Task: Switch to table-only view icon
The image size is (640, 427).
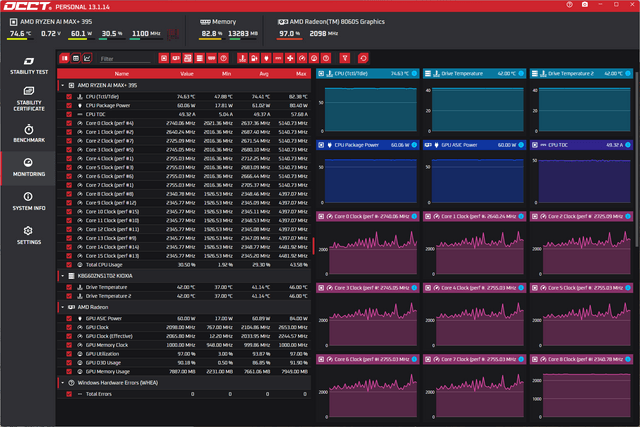Action: point(76,58)
